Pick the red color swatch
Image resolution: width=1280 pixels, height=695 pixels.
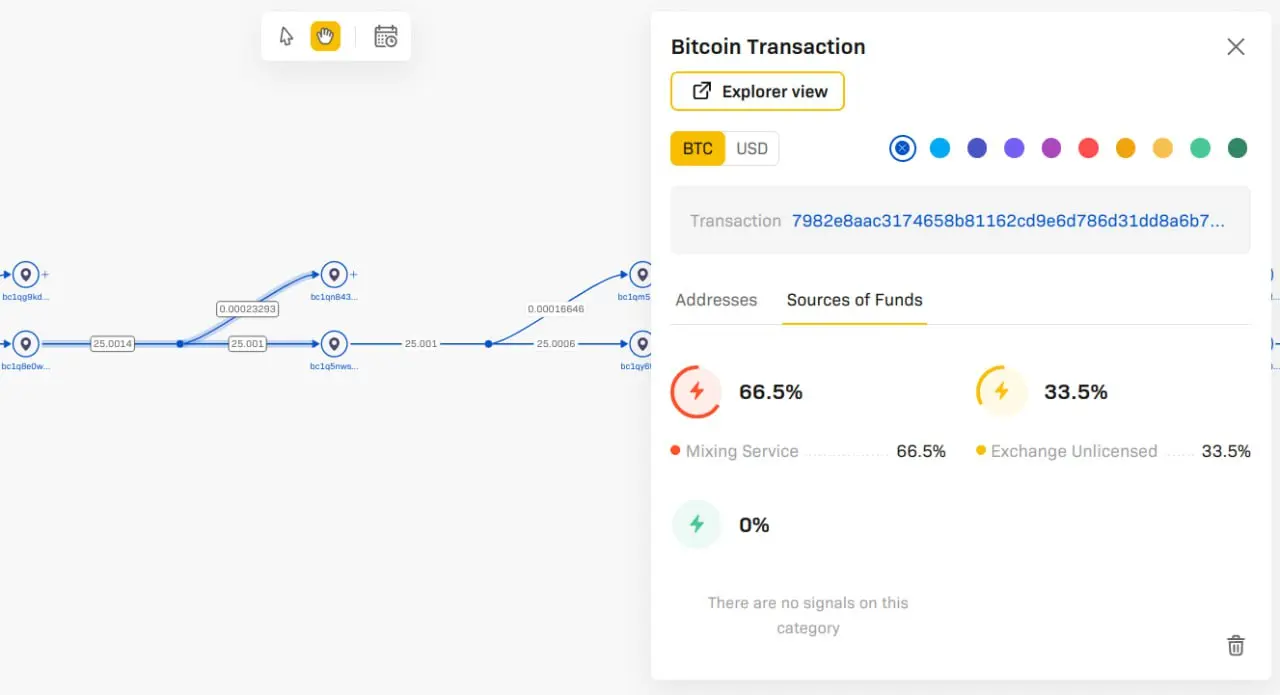pyautogui.click(x=1088, y=148)
